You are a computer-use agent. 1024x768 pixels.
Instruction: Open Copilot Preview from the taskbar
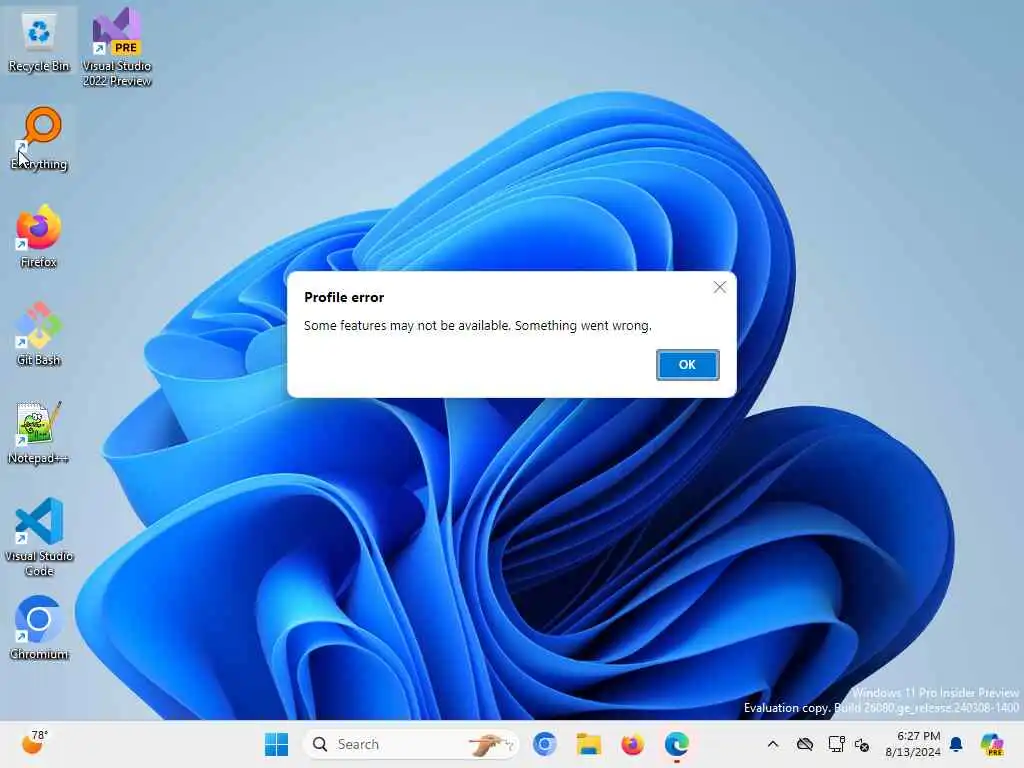pyautogui.click(x=992, y=744)
